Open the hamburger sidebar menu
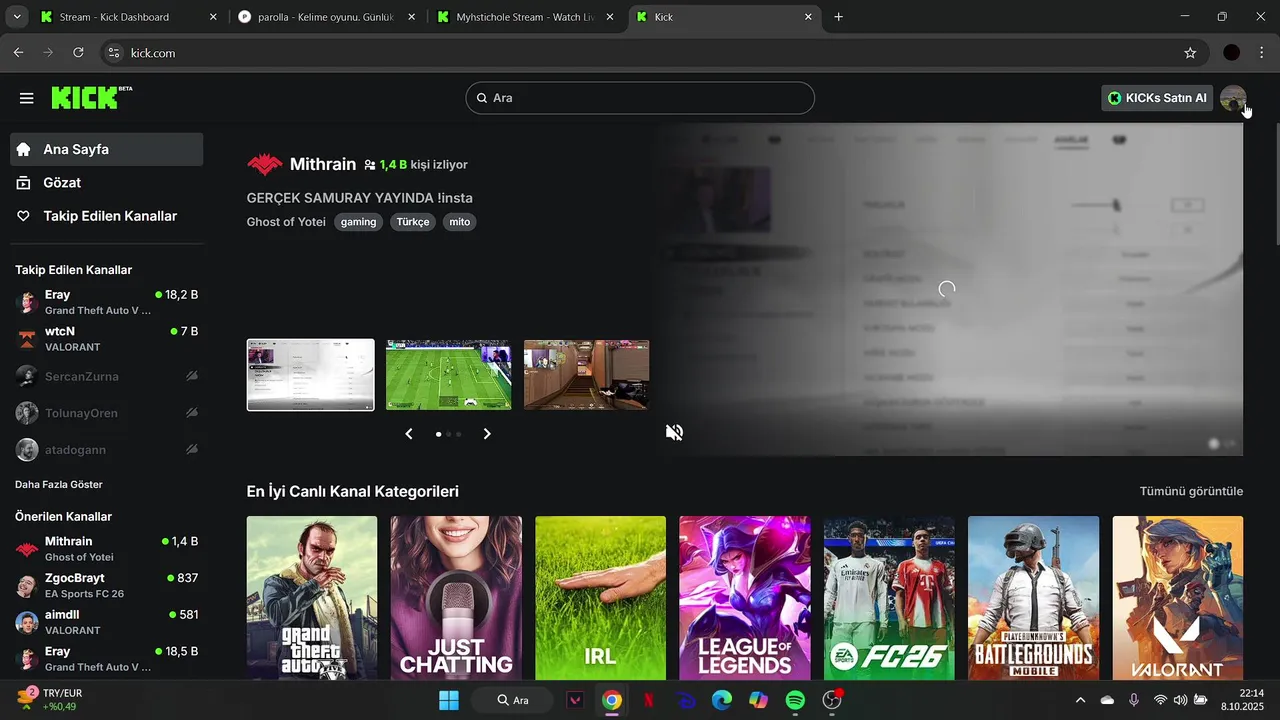This screenshot has width=1280, height=720. [x=27, y=98]
